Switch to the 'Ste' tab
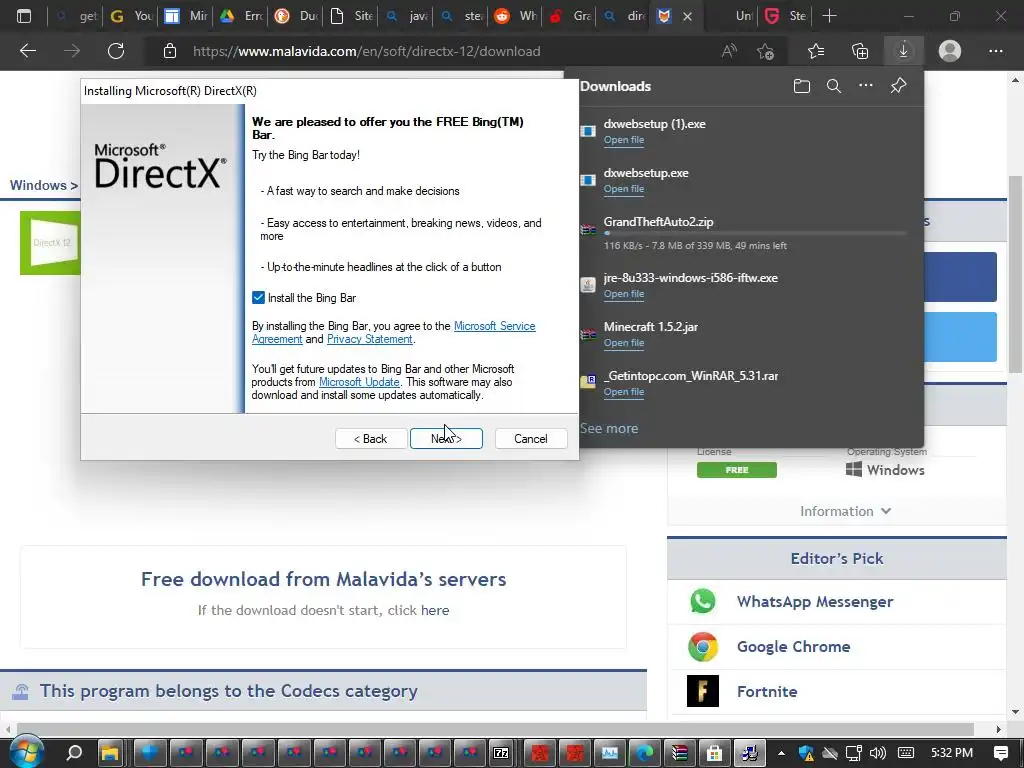This screenshot has height=768, width=1024. (x=785, y=16)
